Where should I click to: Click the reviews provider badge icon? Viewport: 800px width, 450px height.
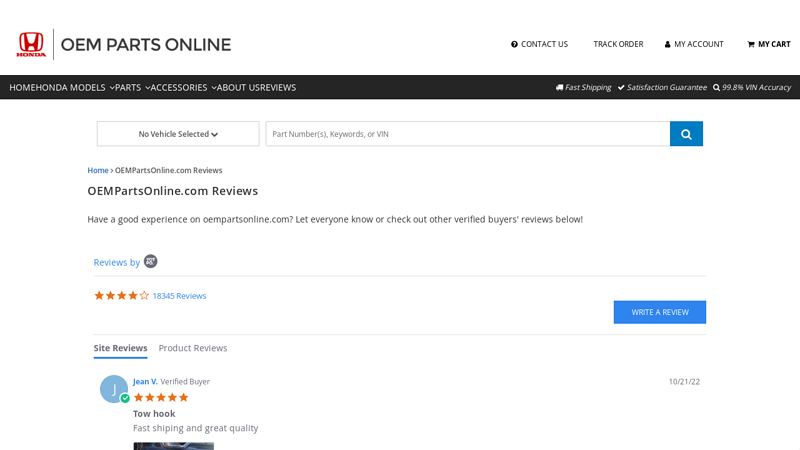(151, 261)
